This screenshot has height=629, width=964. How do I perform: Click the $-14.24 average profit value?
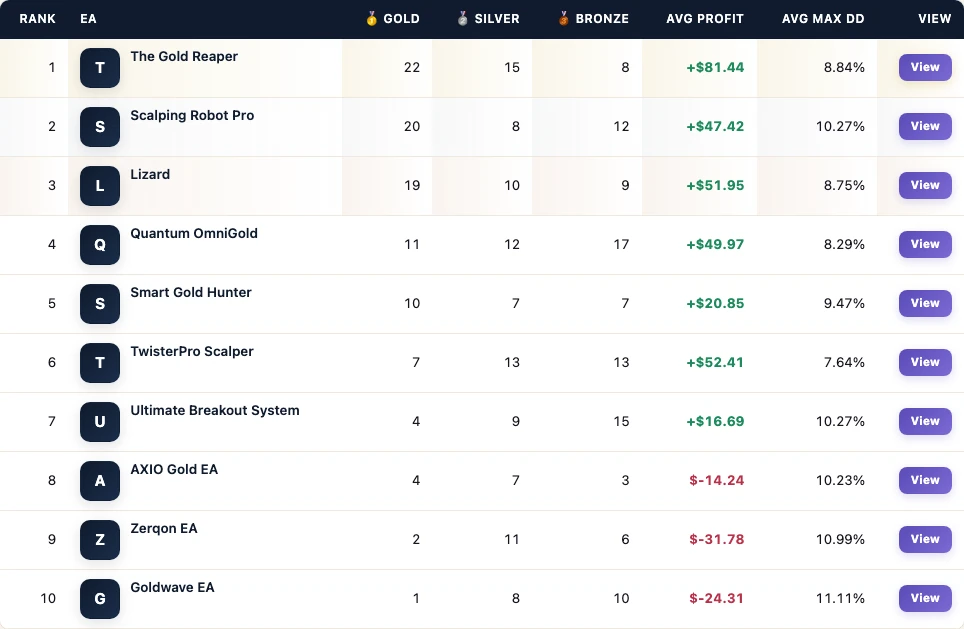tap(717, 481)
